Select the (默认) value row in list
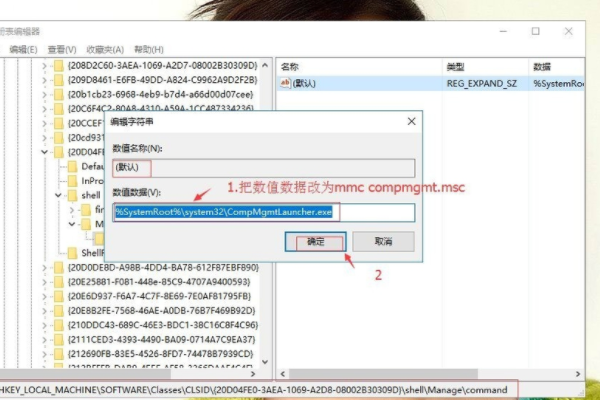Screen dimensions: 600x400 tap(430, 83)
